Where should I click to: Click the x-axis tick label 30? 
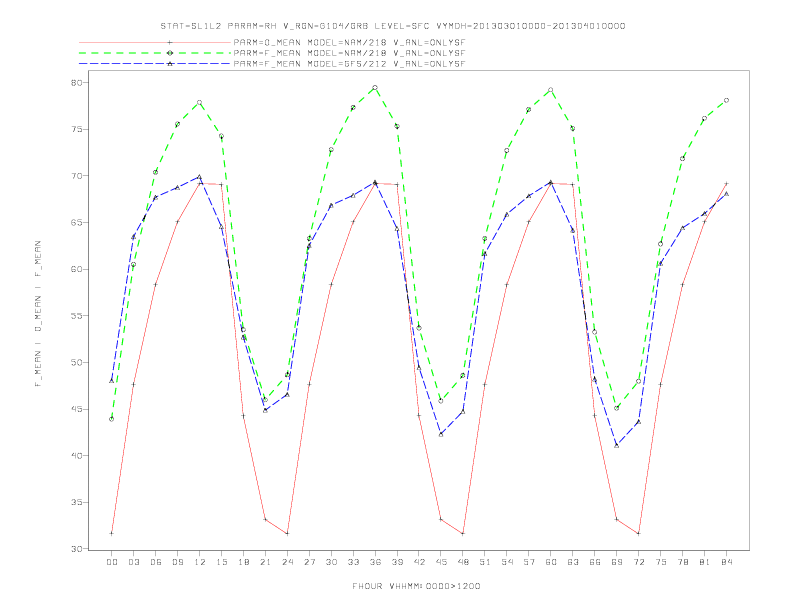point(331,562)
